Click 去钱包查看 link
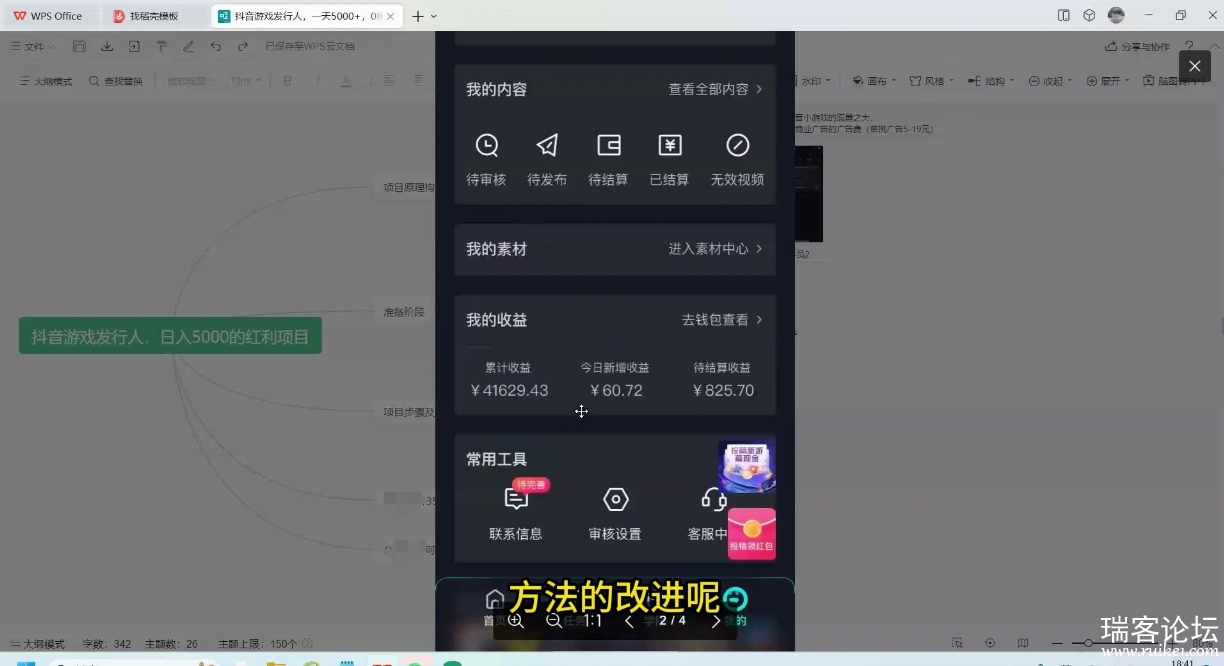Screen dimensions: 1224x666 pyautogui.click(x=722, y=320)
